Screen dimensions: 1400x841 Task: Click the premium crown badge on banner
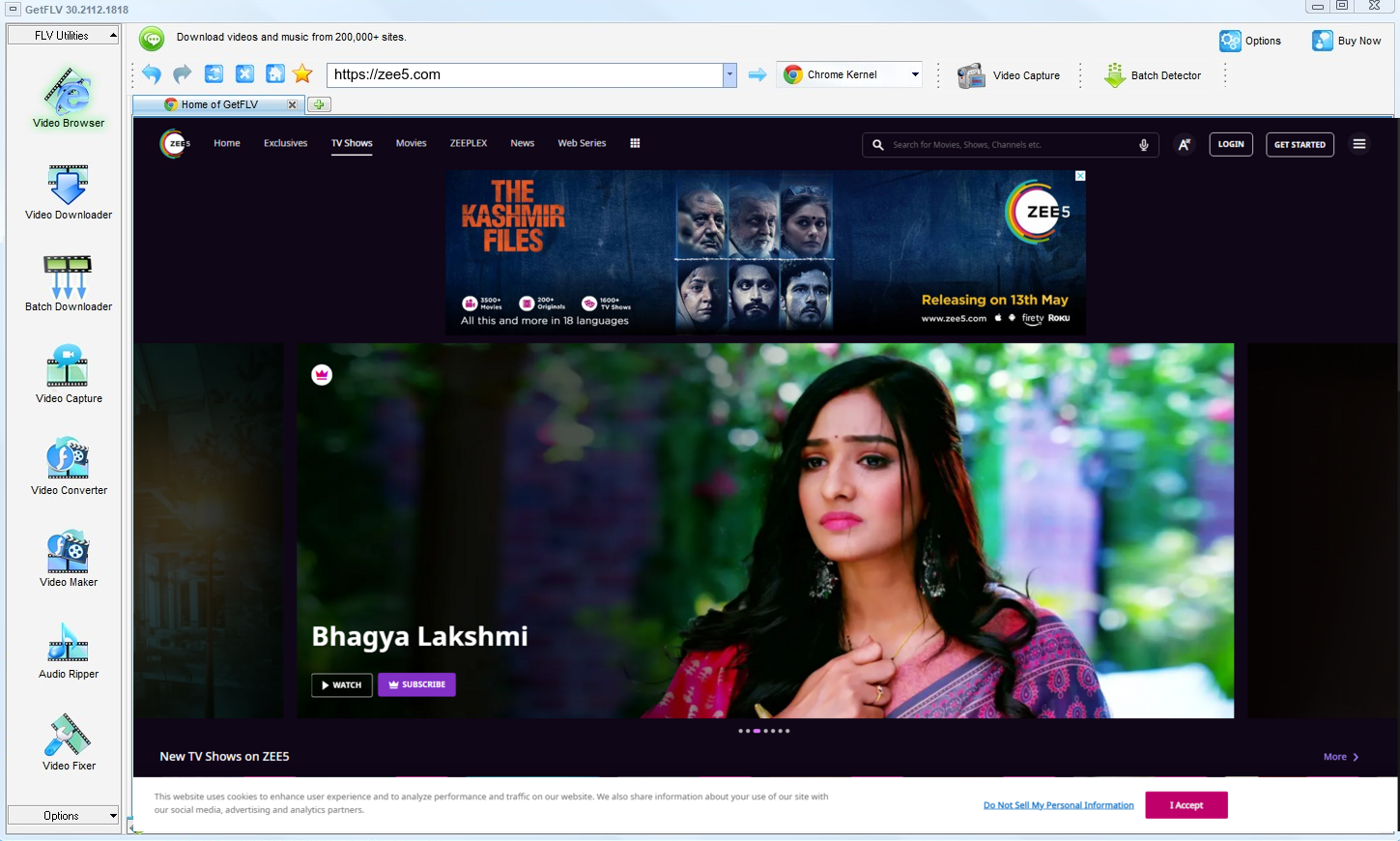(x=322, y=374)
